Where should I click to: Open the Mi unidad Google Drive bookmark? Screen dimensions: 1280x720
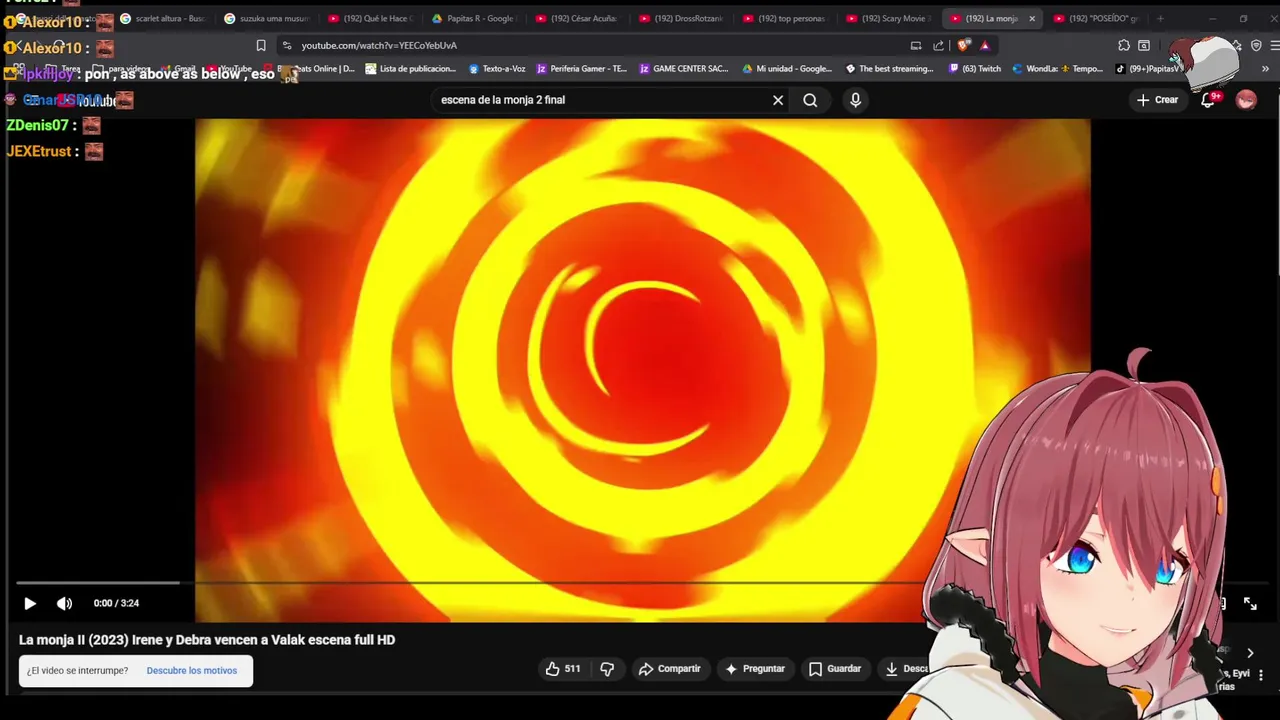(x=787, y=69)
